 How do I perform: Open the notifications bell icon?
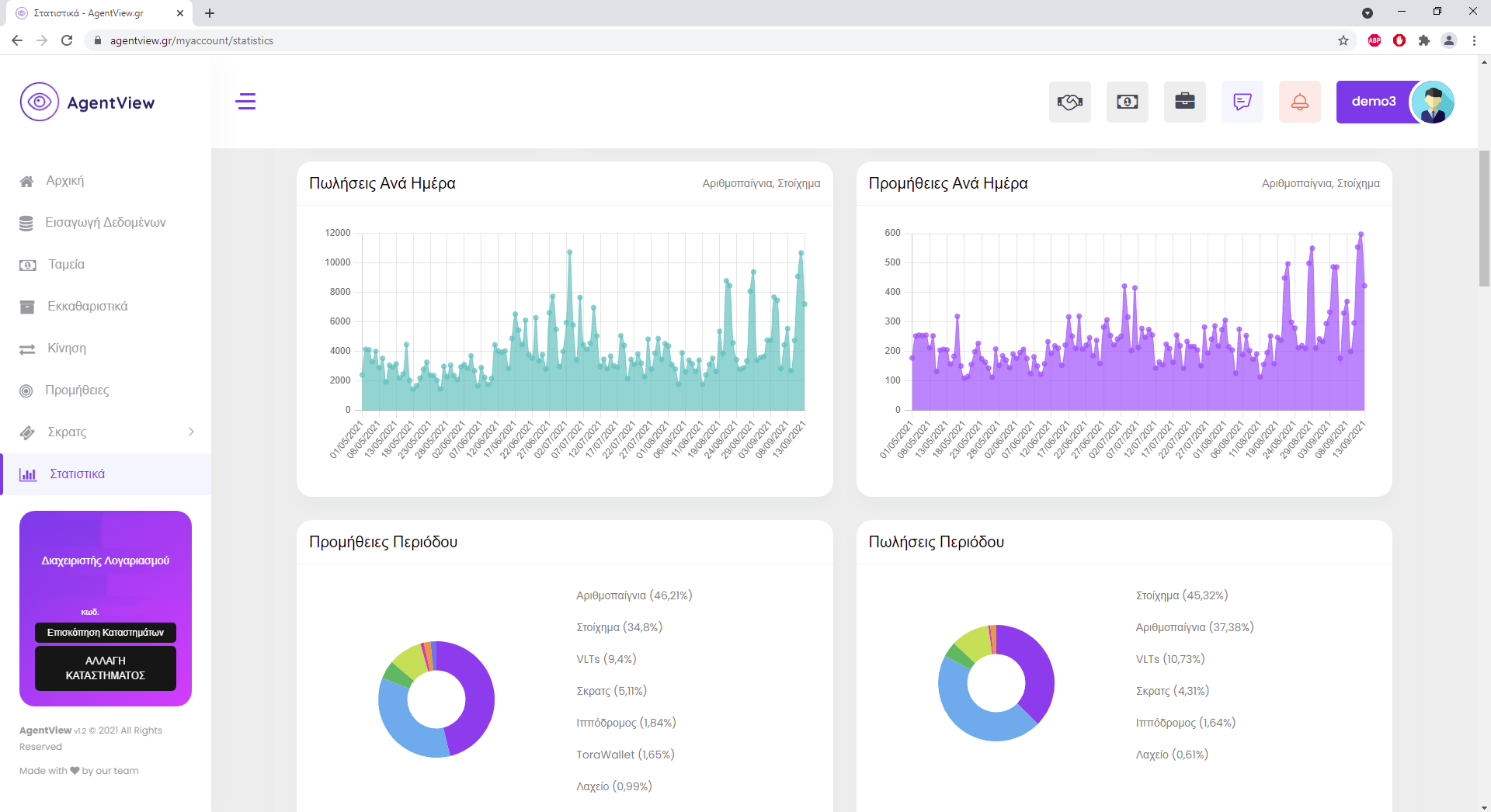[x=1299, y=102]
